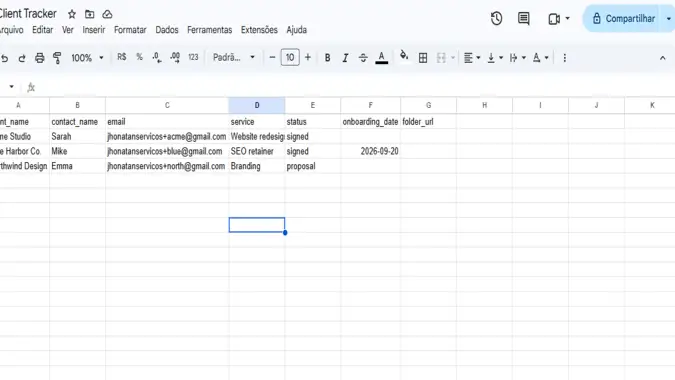Viewport: 675px width, 380px height.
Task: Print the spreadsheet
Action: [x=40, y=58]
